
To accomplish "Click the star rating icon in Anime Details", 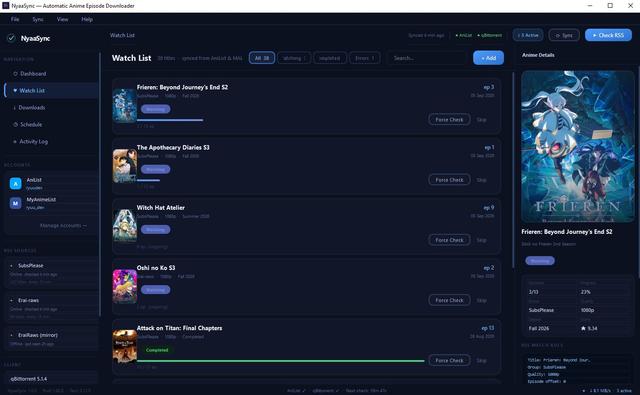I will point(583,328).
